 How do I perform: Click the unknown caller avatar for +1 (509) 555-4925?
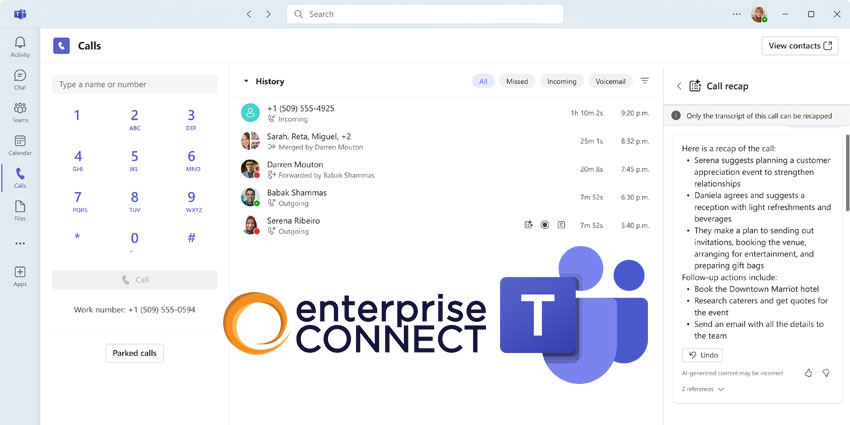[250, 113]
